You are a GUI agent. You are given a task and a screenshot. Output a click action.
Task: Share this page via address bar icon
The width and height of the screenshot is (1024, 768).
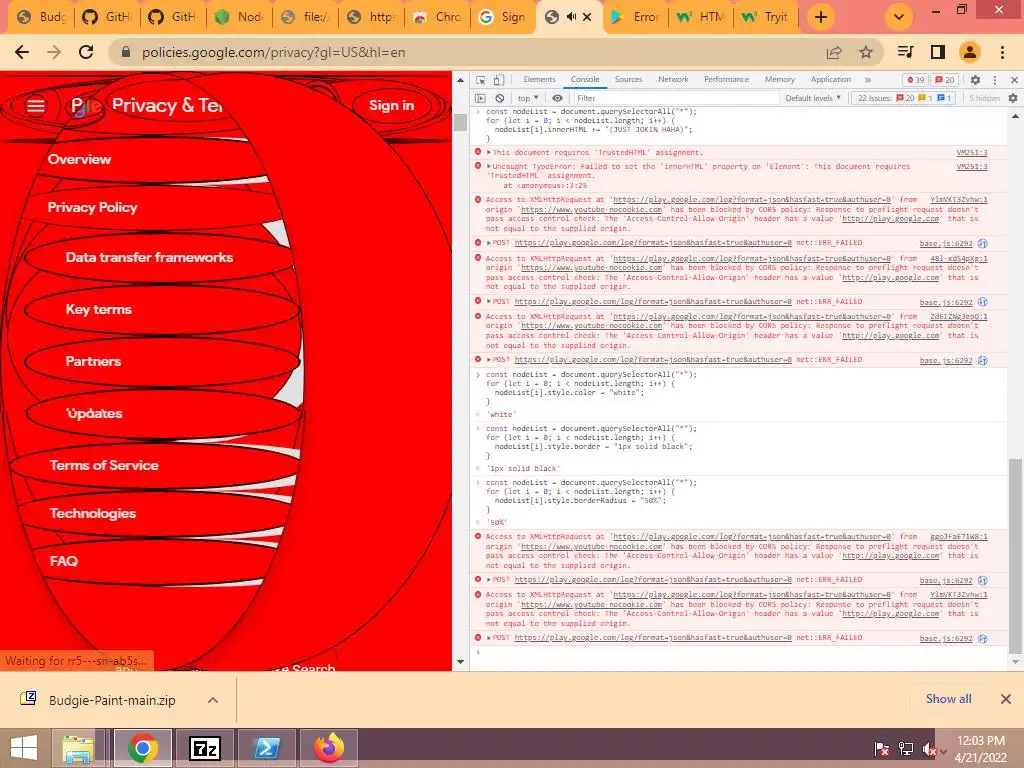coord(834,52)
